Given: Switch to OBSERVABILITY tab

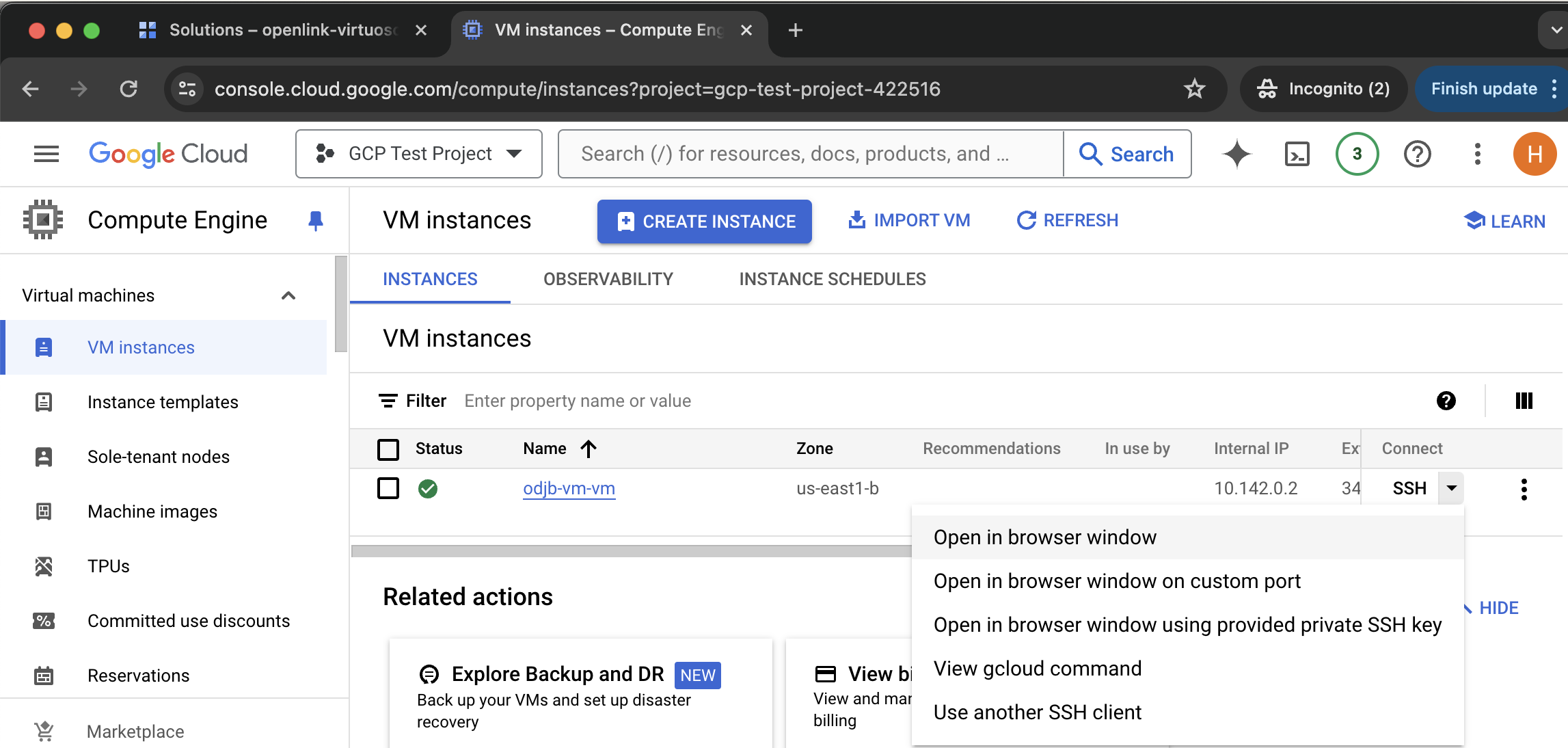Looking at the screenshot, I should pyautogui.click(x=608, y=279).
